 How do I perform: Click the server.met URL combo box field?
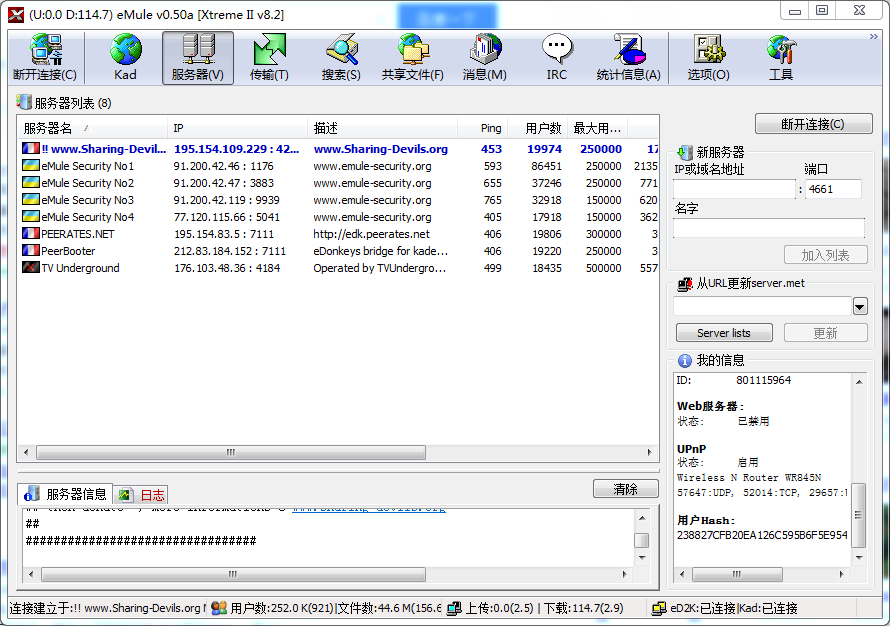pos(762,306)
